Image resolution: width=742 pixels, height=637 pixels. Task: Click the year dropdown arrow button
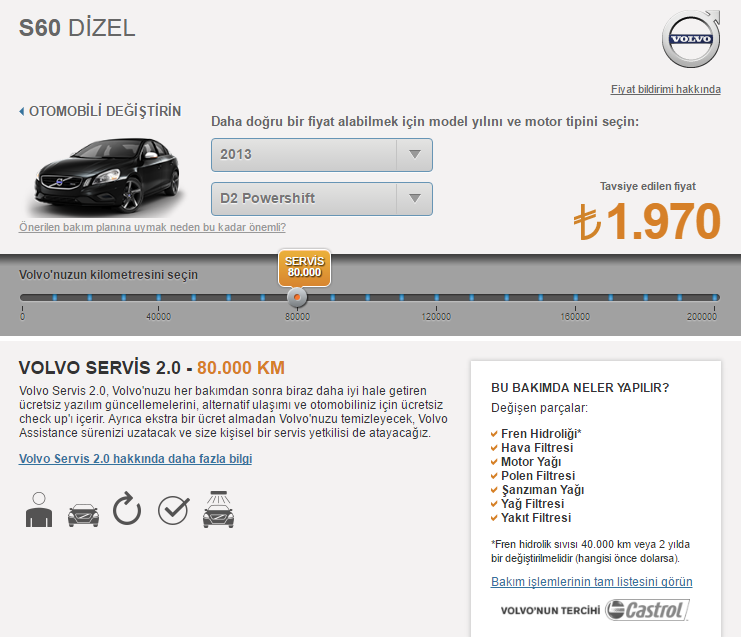click(x=415, y=155)
